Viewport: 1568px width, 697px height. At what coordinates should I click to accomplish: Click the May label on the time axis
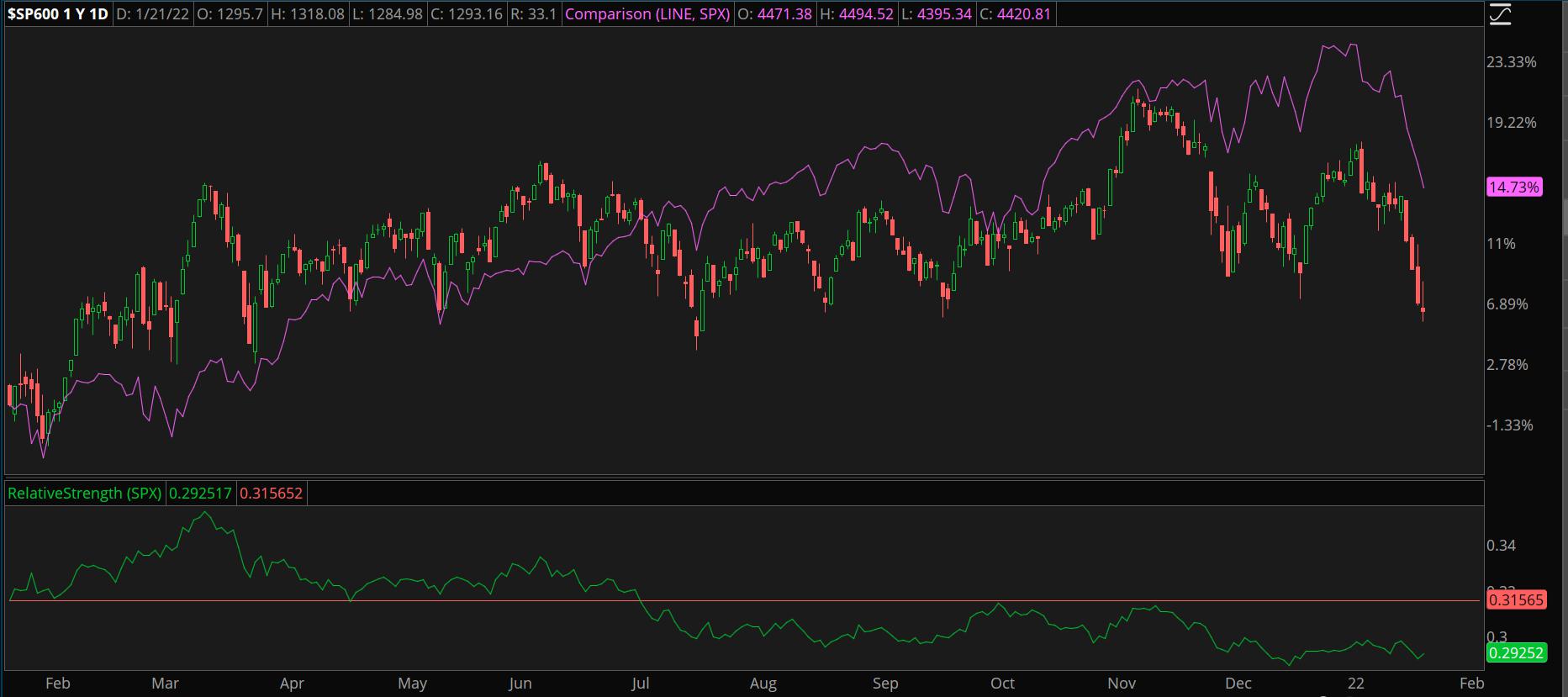(x=412, y=684)
